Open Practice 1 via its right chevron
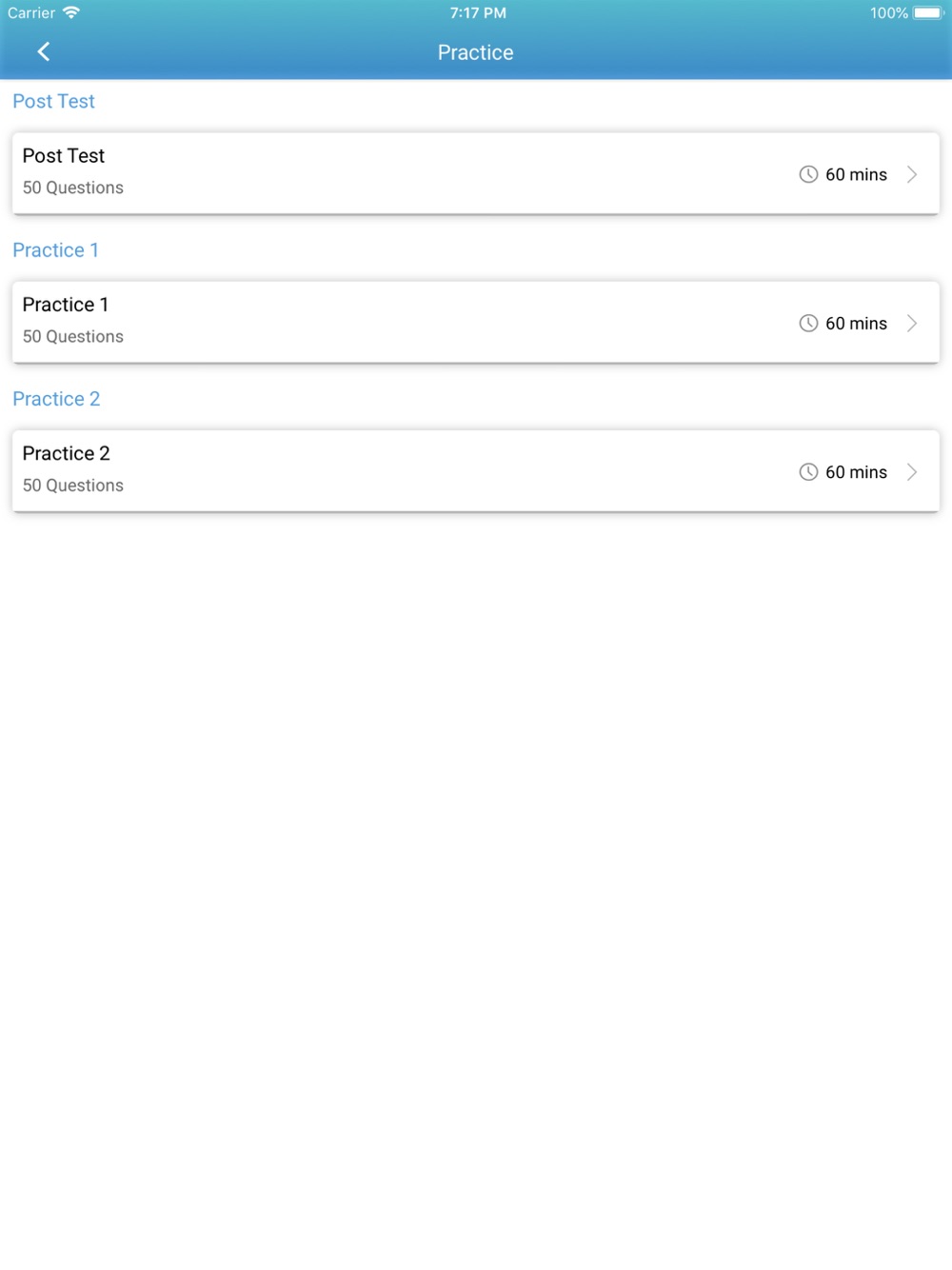The height and width of the screenshot is (1270, 952). point(912,323)
